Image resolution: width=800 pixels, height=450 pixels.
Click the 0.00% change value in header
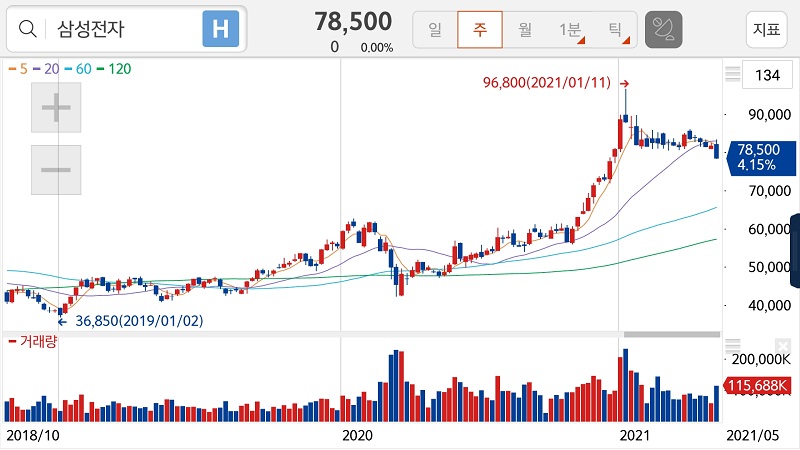pos(377,47)
